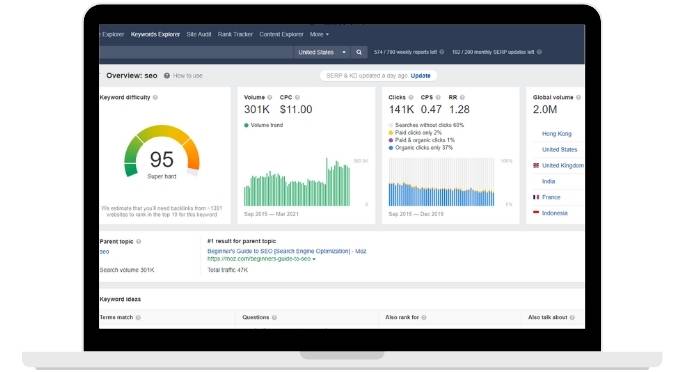The height and width of the screenshot is (372, 684).
Task: Click info icon beside Terms match
Action: pos(138,318)
